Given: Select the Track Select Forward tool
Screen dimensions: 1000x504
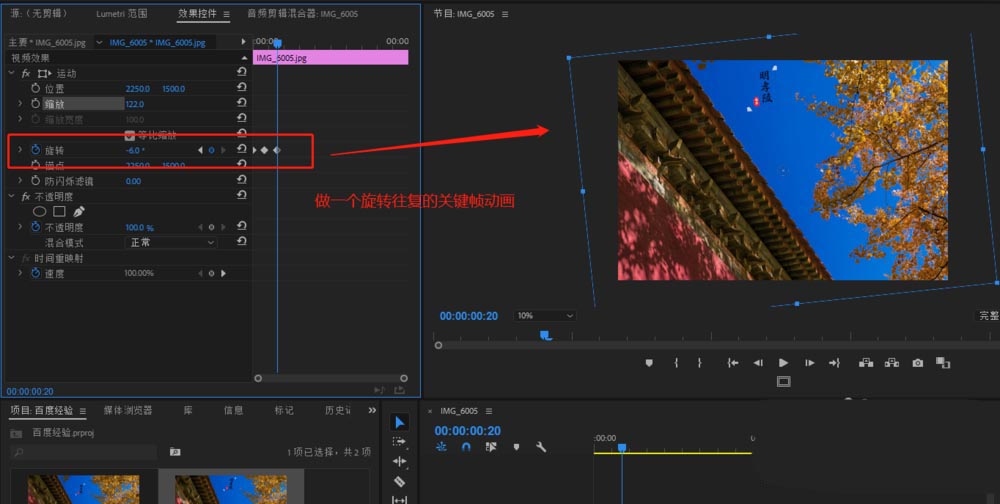Looking at the screenshot, I should point(400,441).
